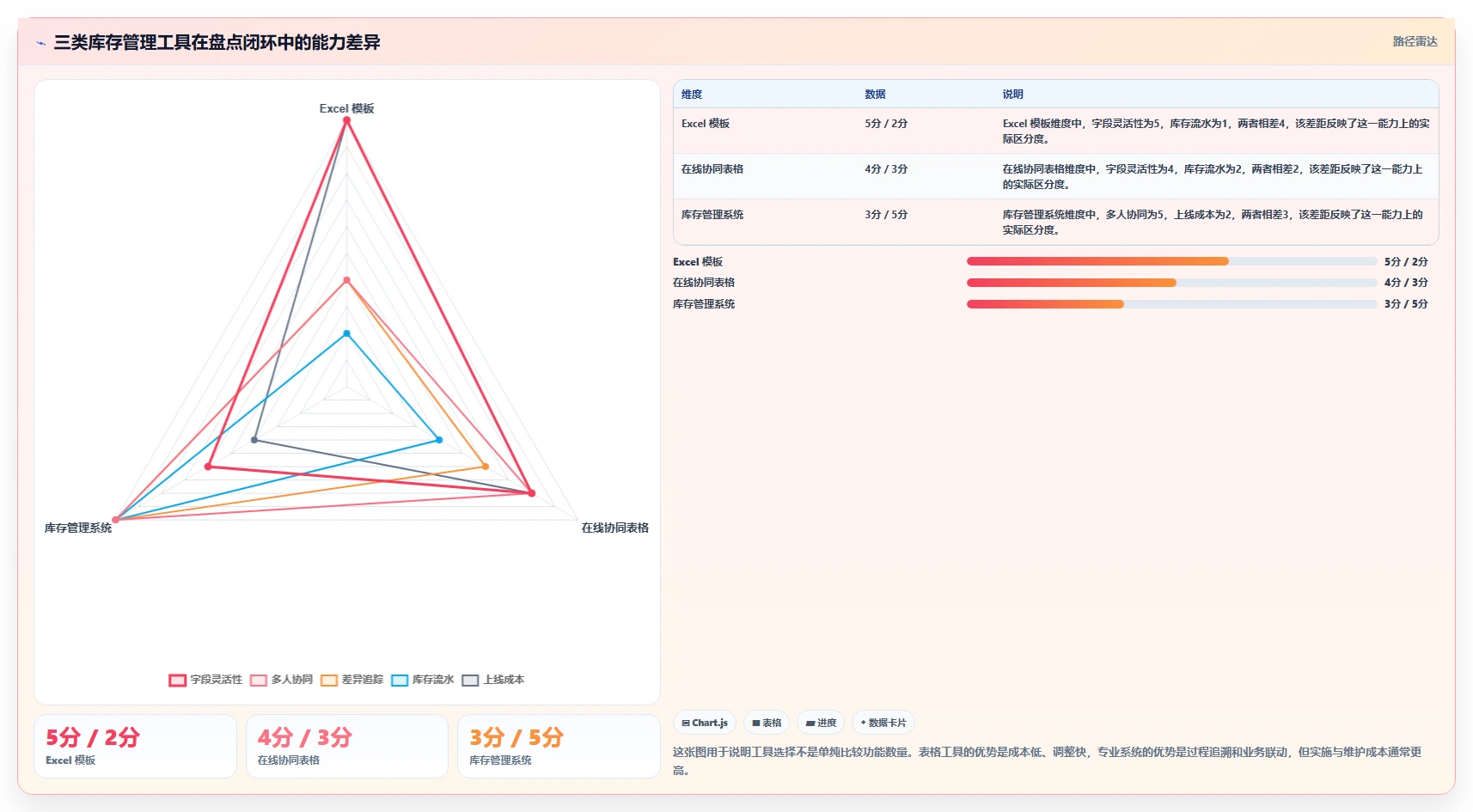This screenshot has width=1473, height=812.
Task: Open the 5分 / 2分 Excel 模板 card
Action: coord(135,747)
